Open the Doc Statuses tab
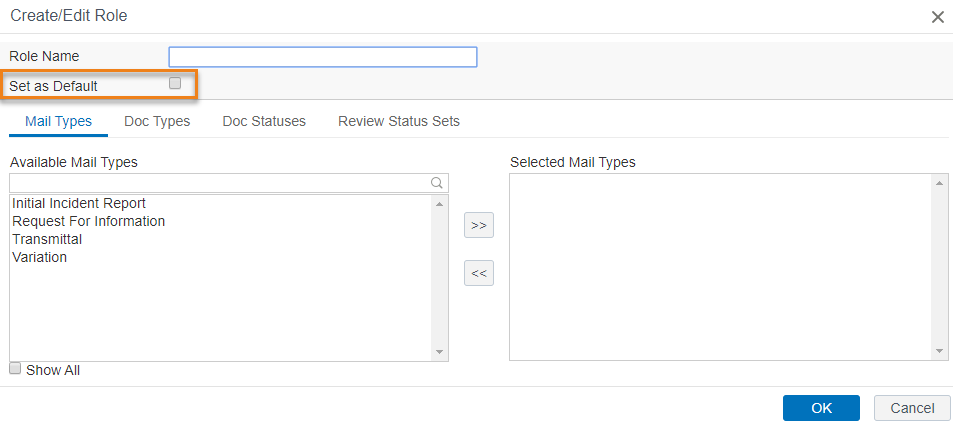 (264, 121)
